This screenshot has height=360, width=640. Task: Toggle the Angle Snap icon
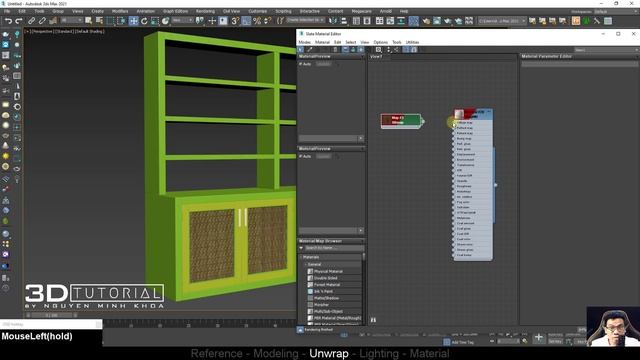pyautogui.click(x=246, y=21)
